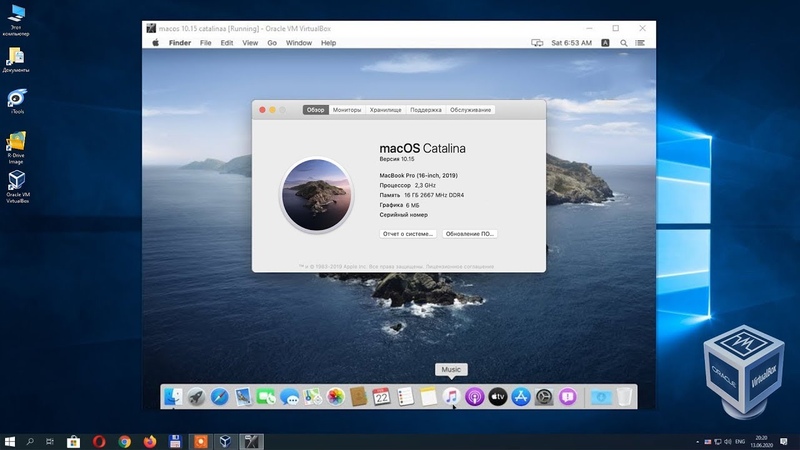This screenshot has width=800, height=450.
Task: Click the Catalina island image
Action: pyautogui.click(x=317, y=194)
